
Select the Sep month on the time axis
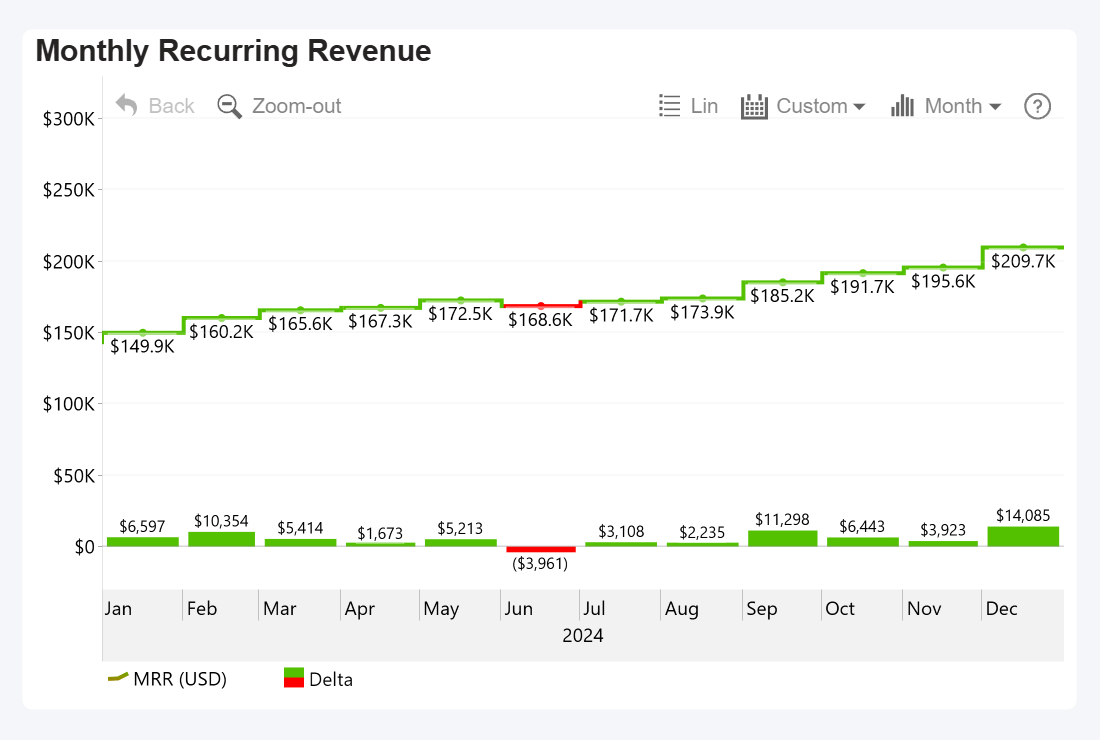[762, 609]
